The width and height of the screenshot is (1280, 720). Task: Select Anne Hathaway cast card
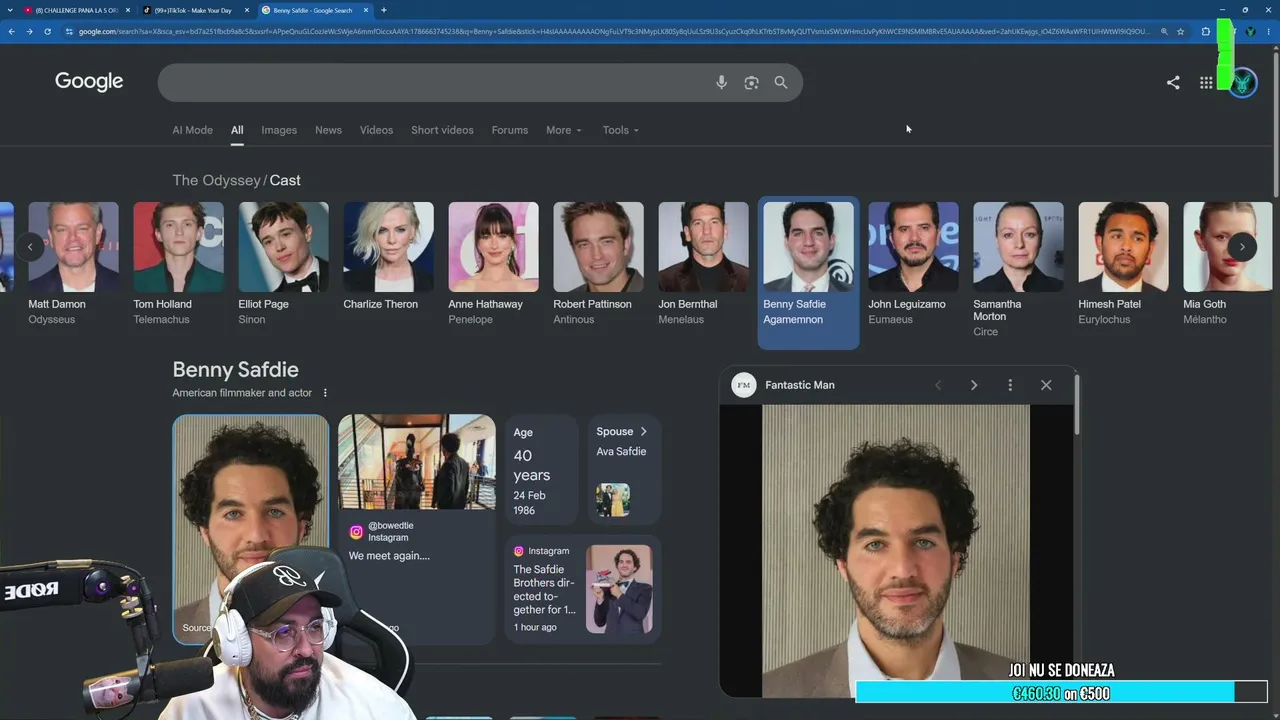pos(493,264)
